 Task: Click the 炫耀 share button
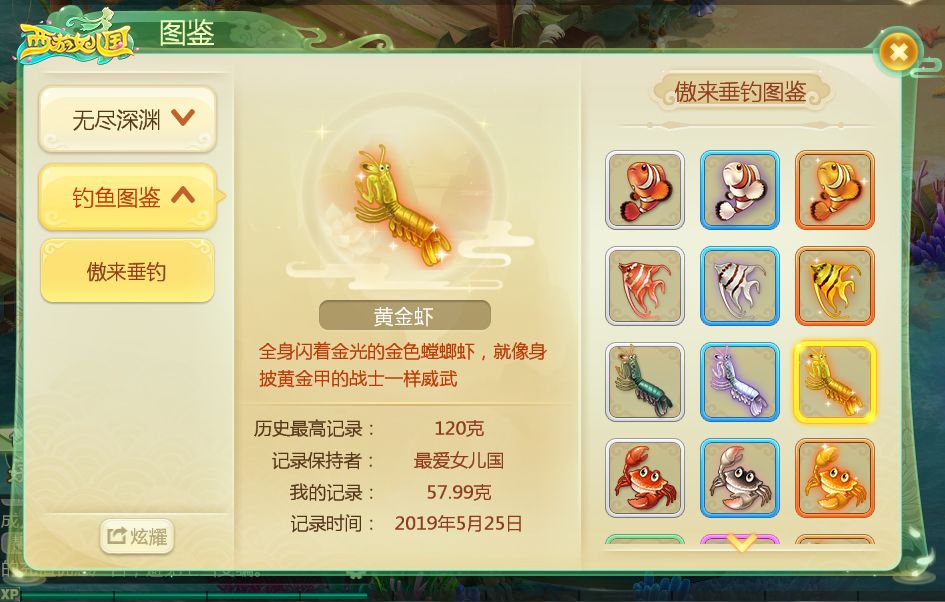pos(137,536)
